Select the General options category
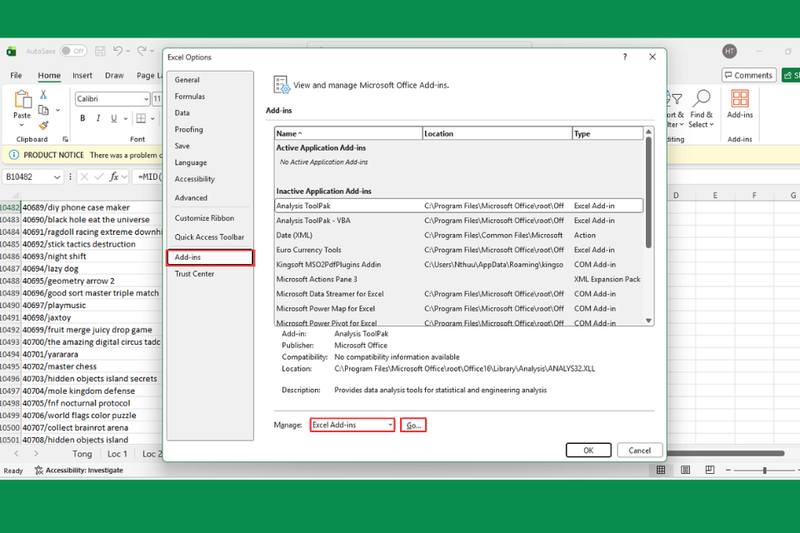 (210, 80)
